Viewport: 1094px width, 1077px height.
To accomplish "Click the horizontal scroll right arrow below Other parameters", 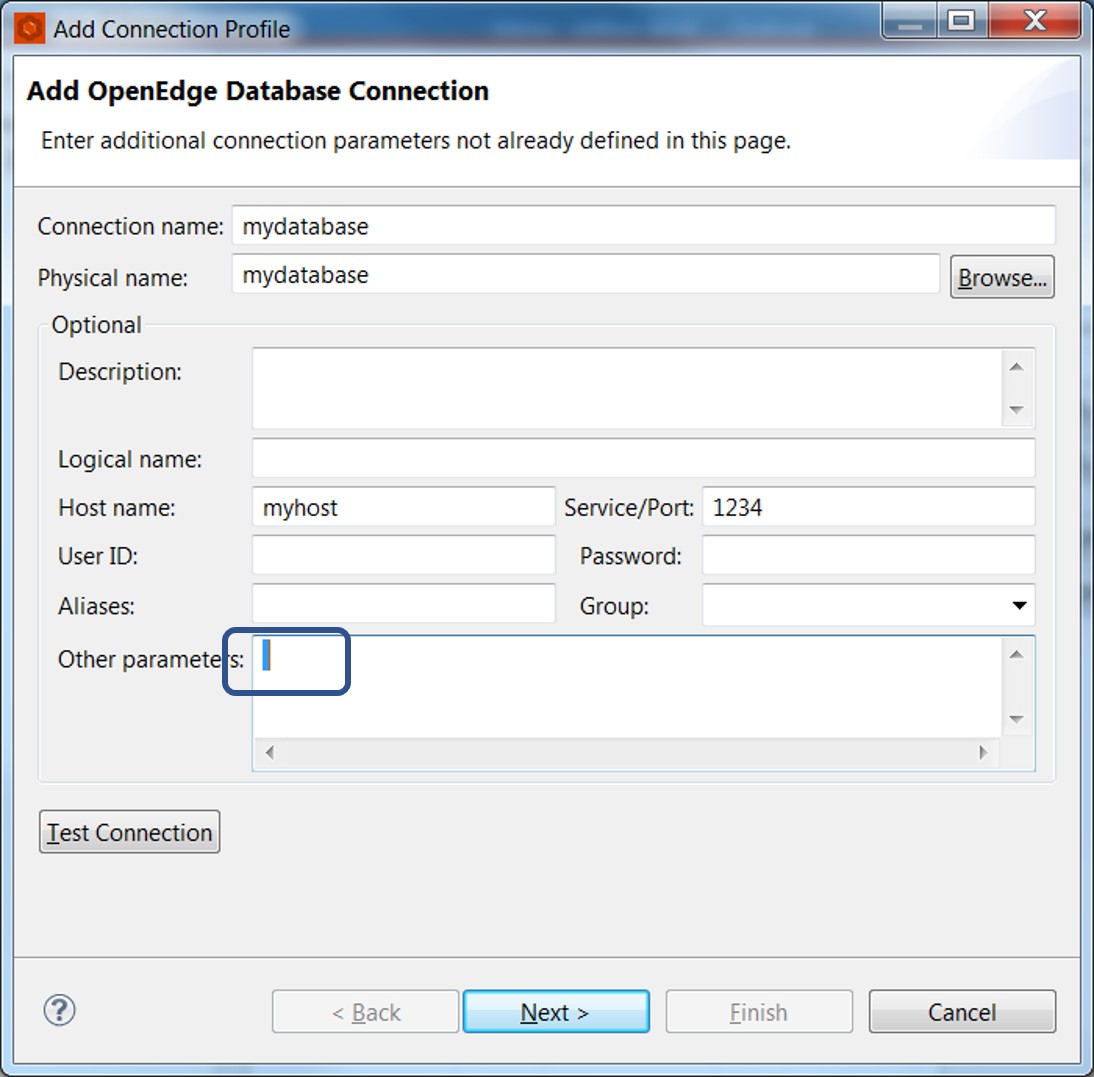I will point(983,751).
